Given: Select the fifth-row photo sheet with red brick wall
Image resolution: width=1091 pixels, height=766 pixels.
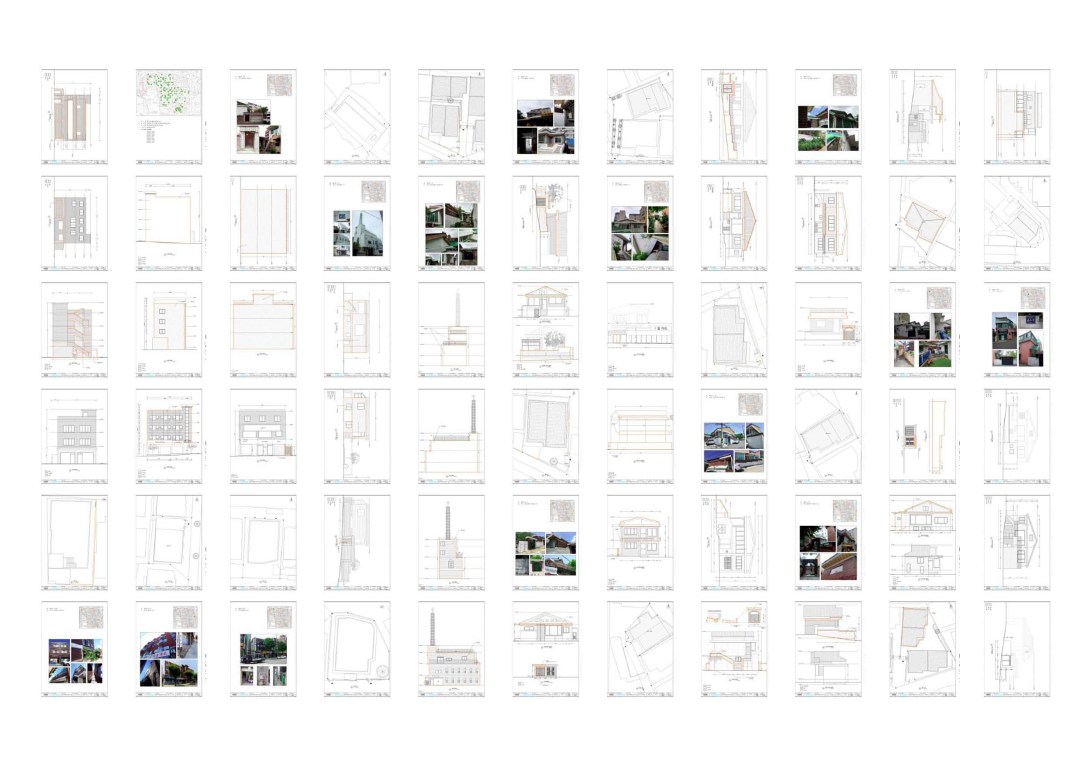Looking at the screenshot, I should pos(828,542).
